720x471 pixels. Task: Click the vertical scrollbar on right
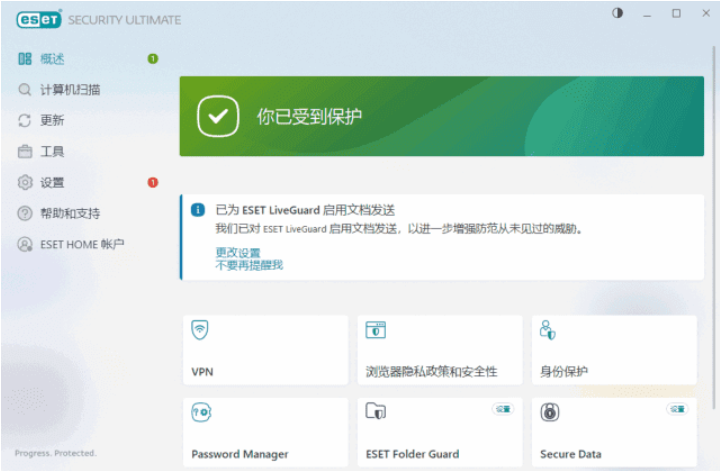(714, 227)
